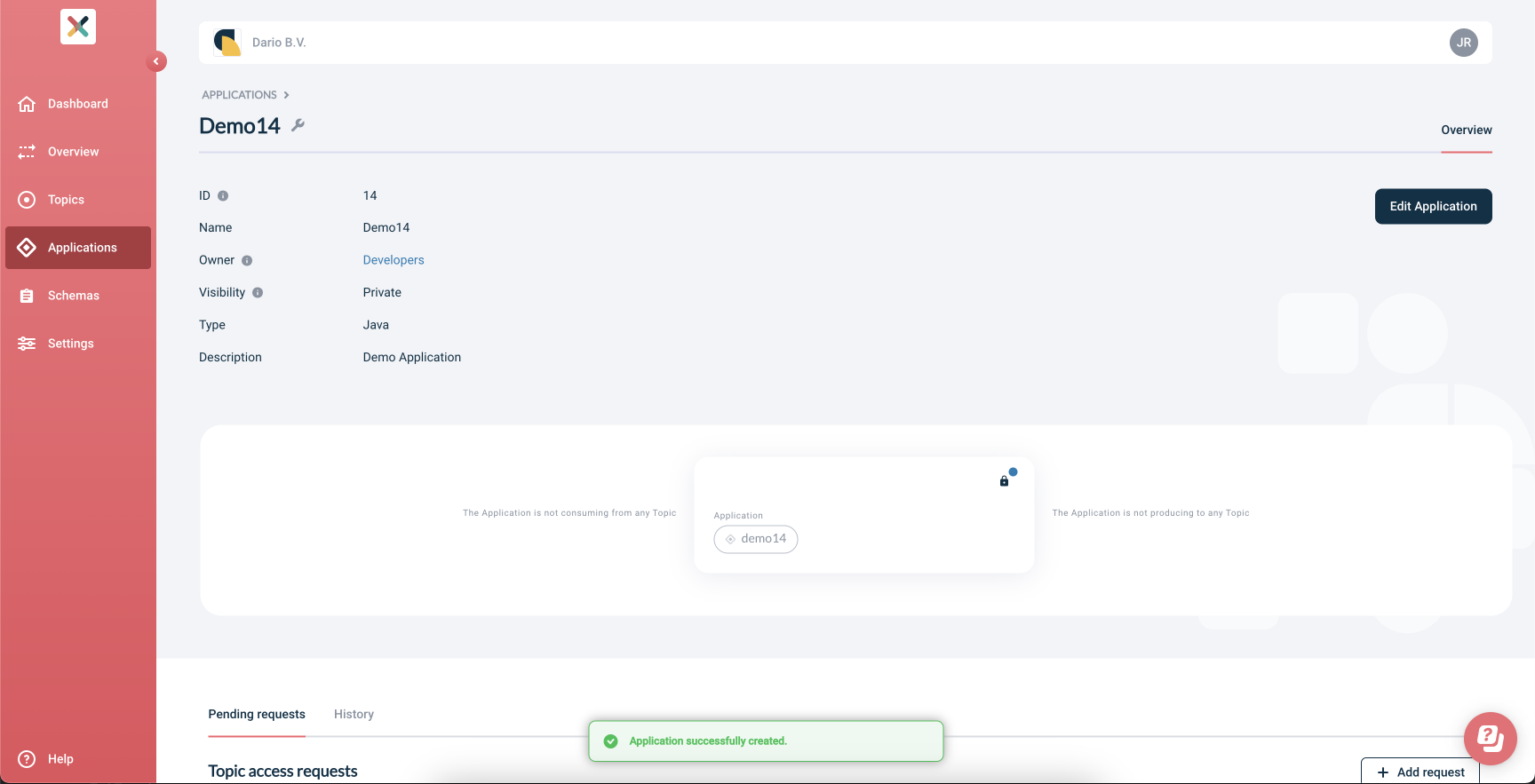1535x784 pixels.
Task: Click 'Application successfully created.' notification text
Action: [x=708, y=741]
